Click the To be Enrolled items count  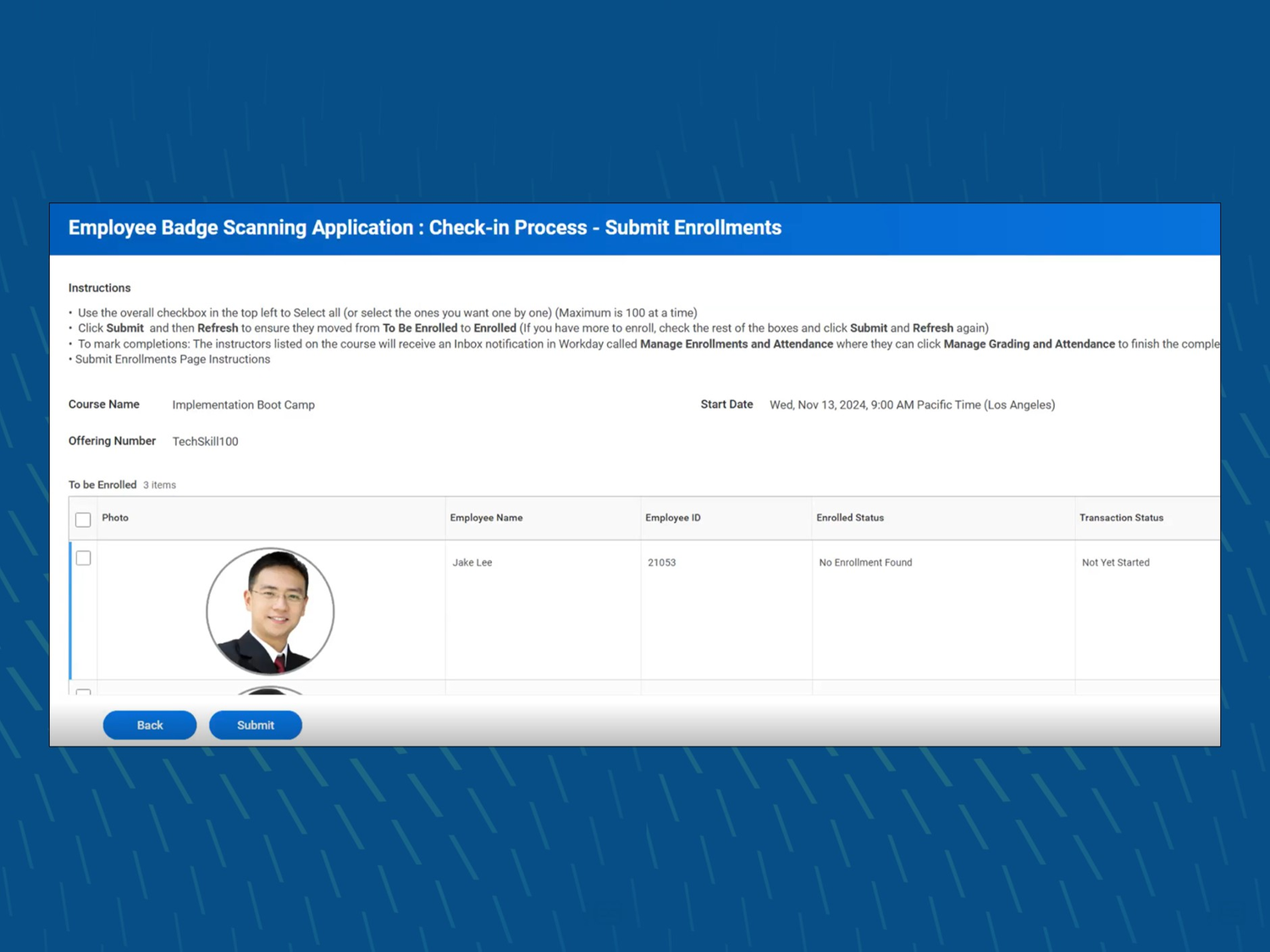pos(160,484)
